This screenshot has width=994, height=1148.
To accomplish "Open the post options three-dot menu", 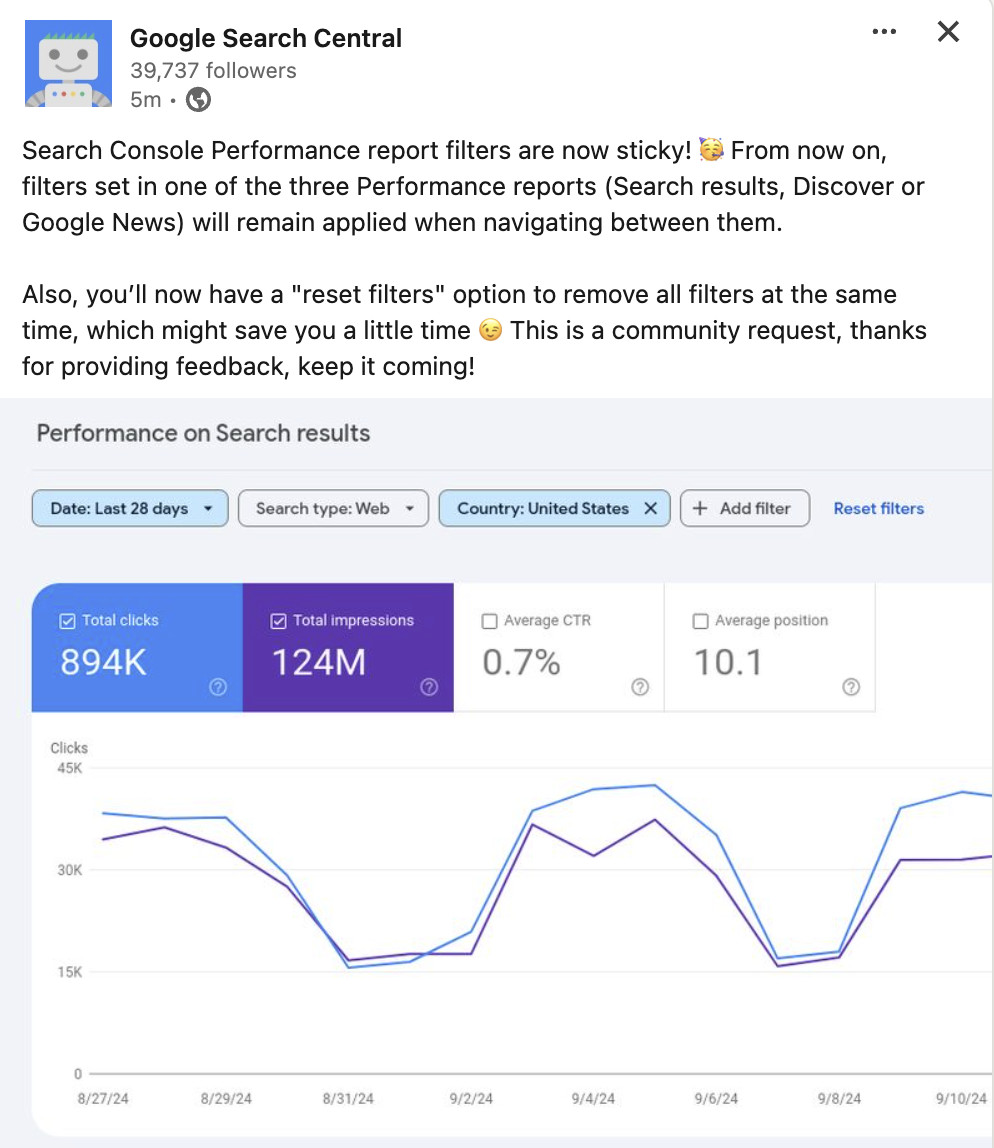I will coord(884,31).
